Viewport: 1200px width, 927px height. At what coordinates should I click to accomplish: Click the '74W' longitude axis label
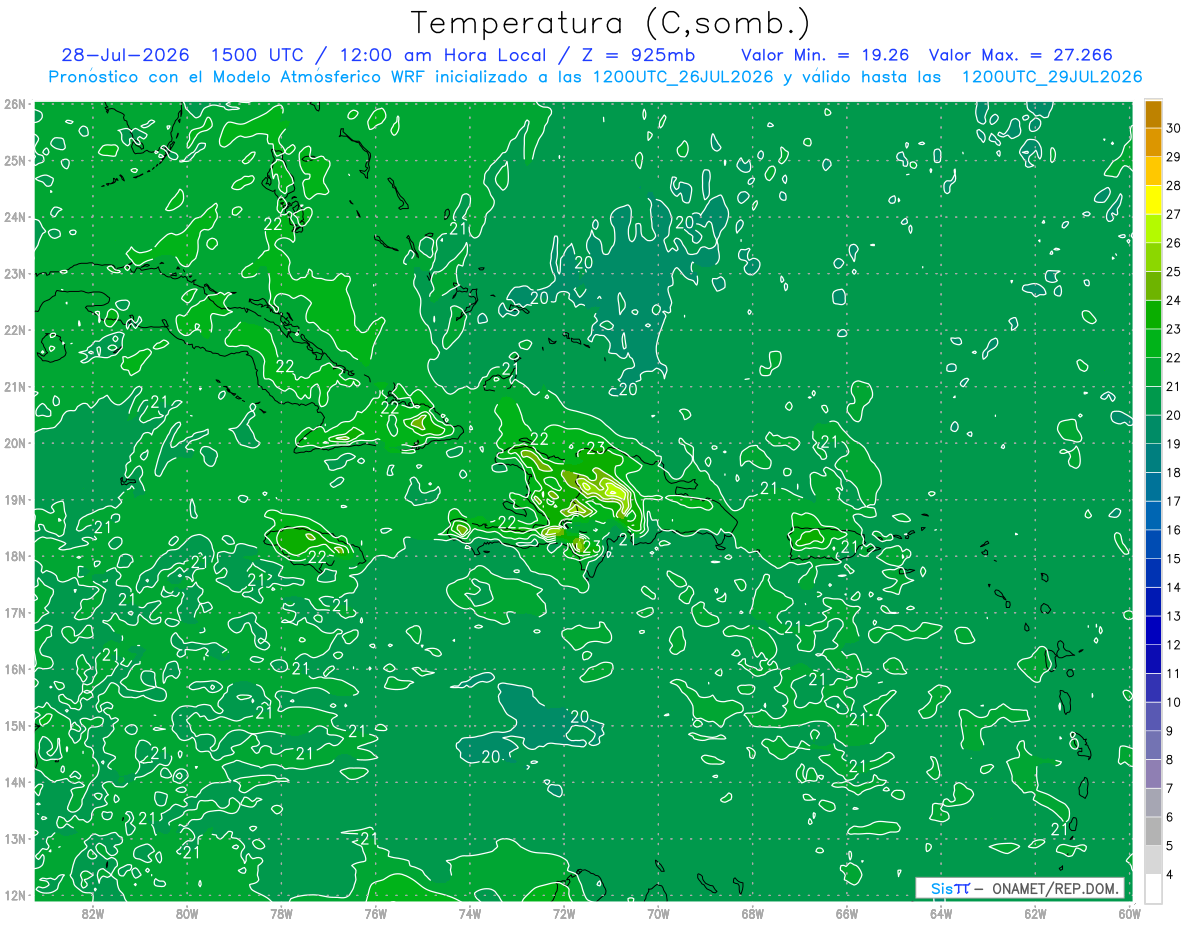pyautogui.click(x=469, y=913)
